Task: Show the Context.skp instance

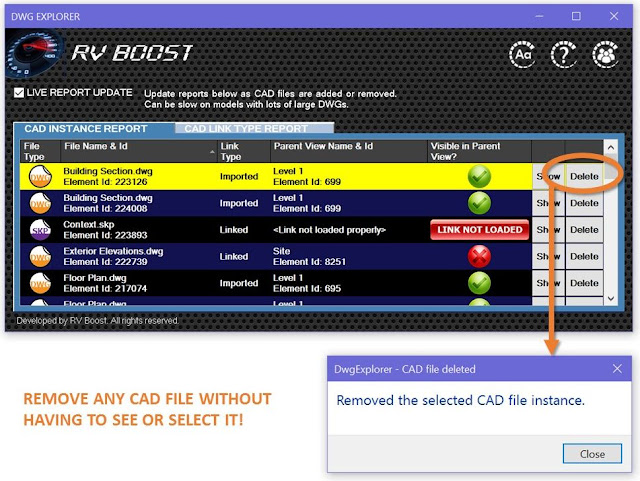Action: (x=548, y=230)
